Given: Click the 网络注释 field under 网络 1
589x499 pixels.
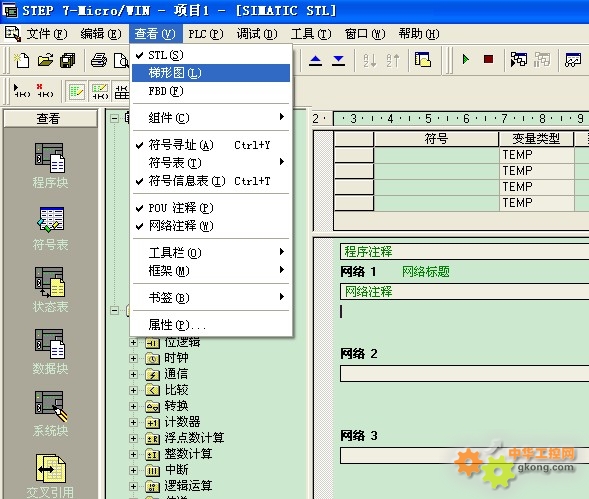Looking at the screenshot, I should point(465,292).
